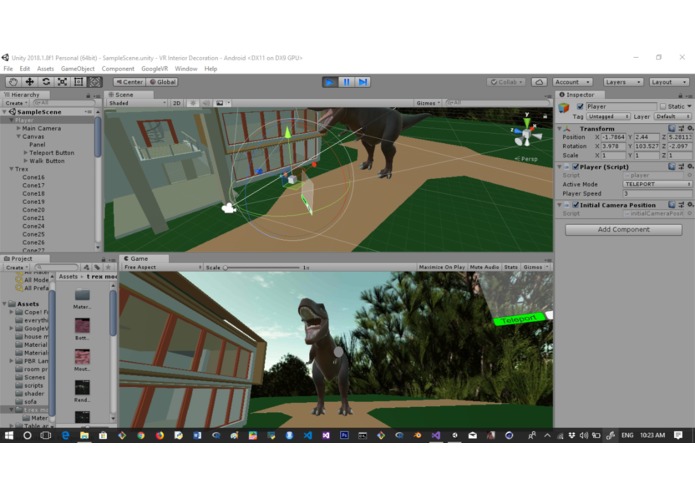
Task: Open the Tag Untagged dropdown
Action: (608, 116)
